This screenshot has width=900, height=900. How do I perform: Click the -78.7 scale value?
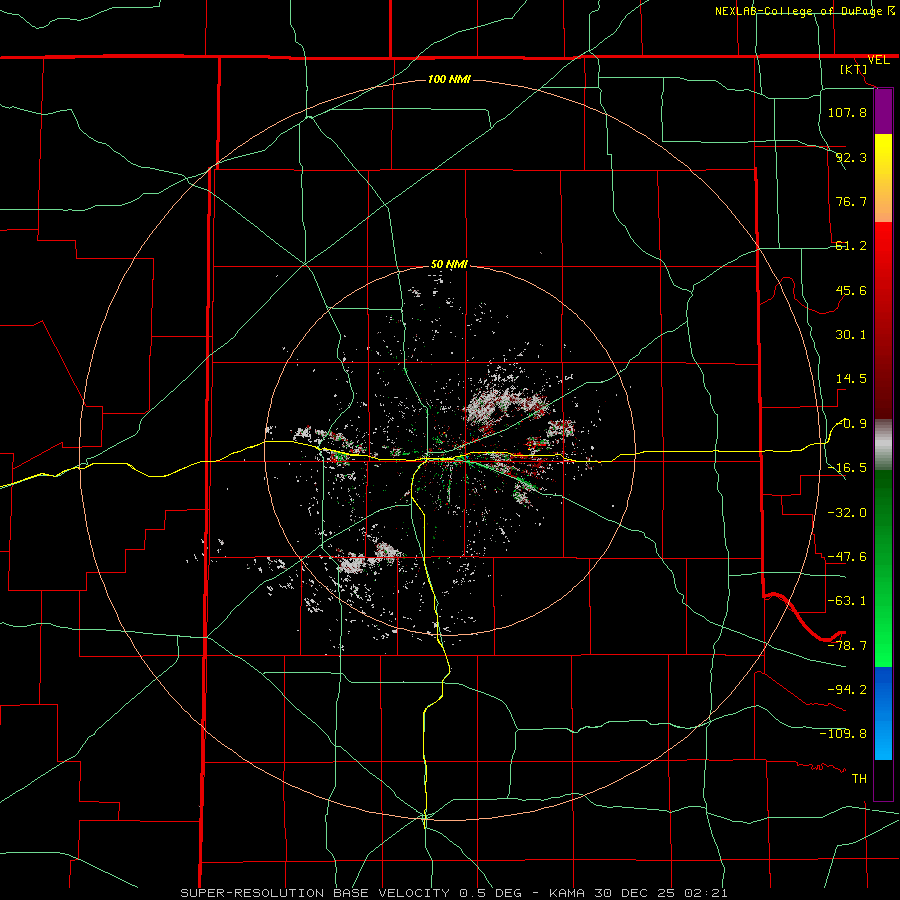(847, 646)
